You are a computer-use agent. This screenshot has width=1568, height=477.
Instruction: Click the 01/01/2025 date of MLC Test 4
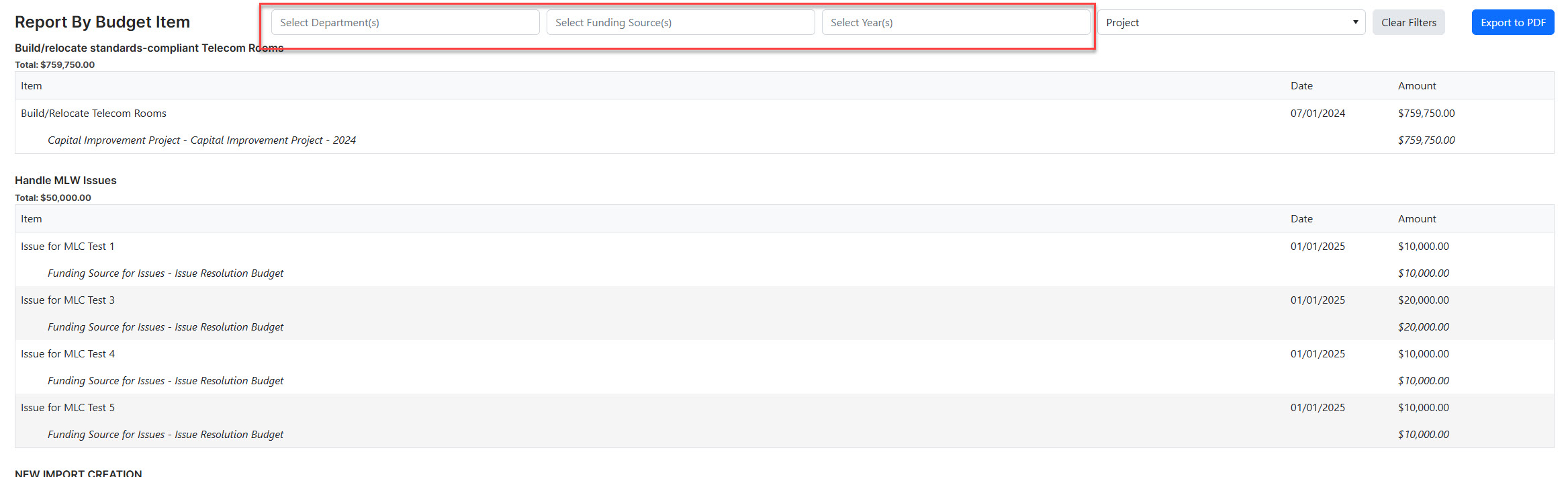point(1318,353)
